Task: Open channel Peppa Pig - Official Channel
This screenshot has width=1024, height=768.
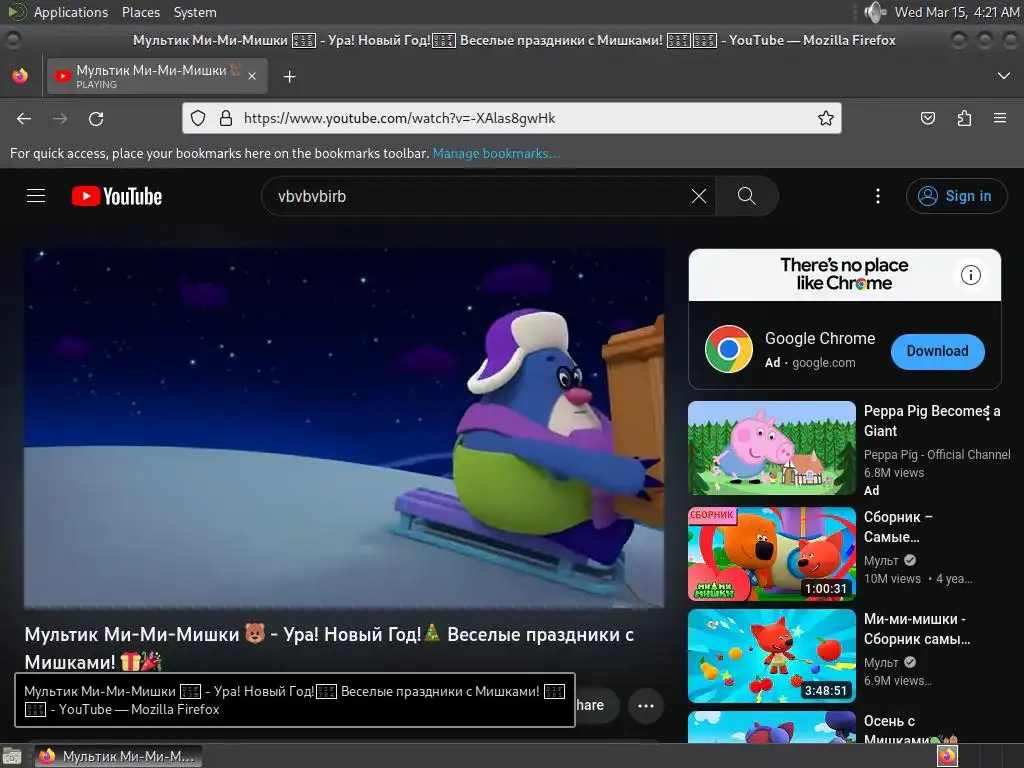Action: pos(937,455)
